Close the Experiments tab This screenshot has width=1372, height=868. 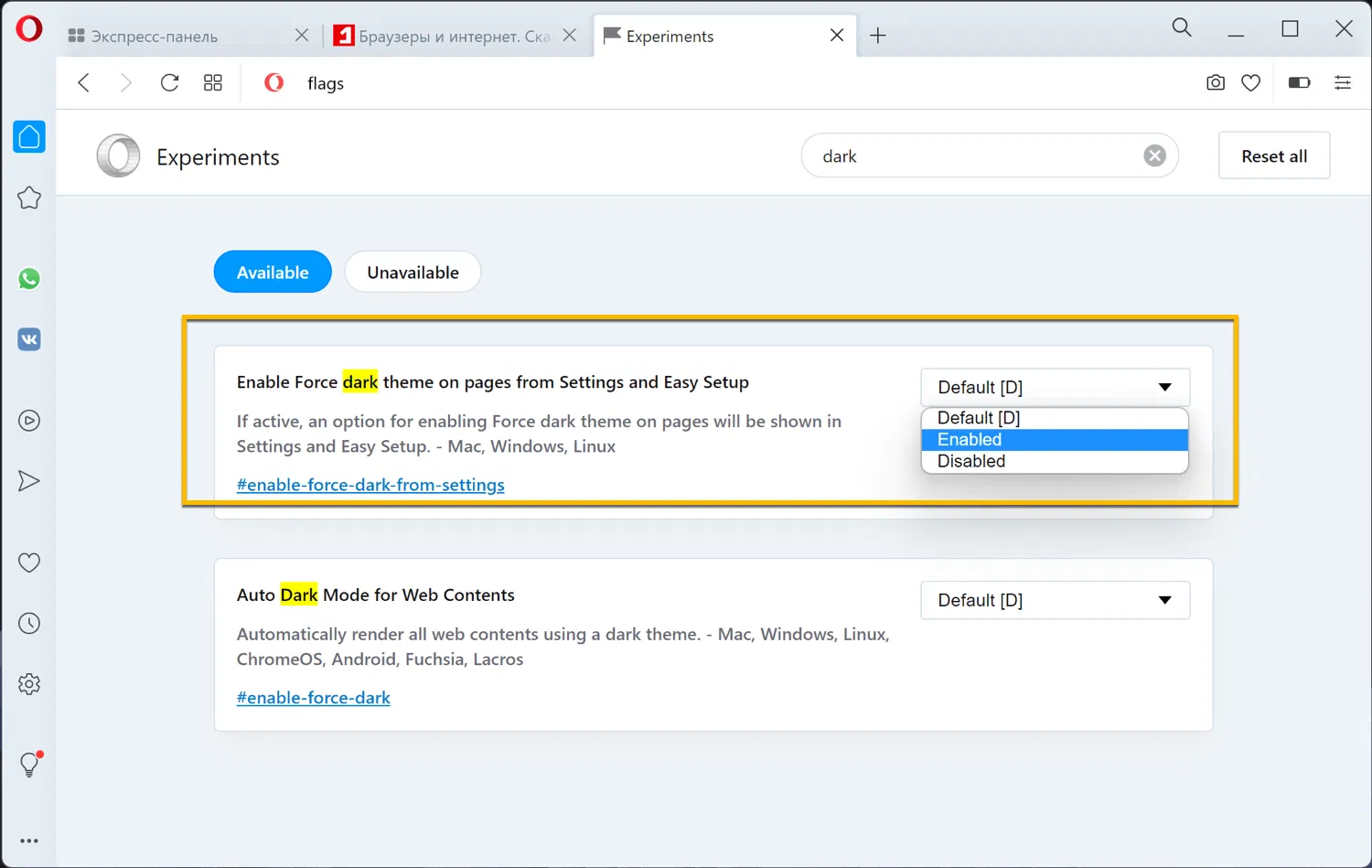[x=837, y=36]
